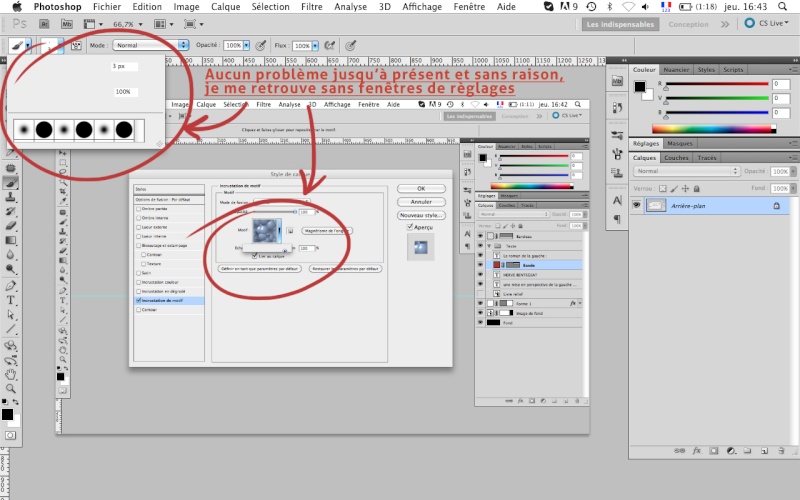Screen dimensions: 800x500
Task: Select the Eraser tool
Action: point(11,226)
